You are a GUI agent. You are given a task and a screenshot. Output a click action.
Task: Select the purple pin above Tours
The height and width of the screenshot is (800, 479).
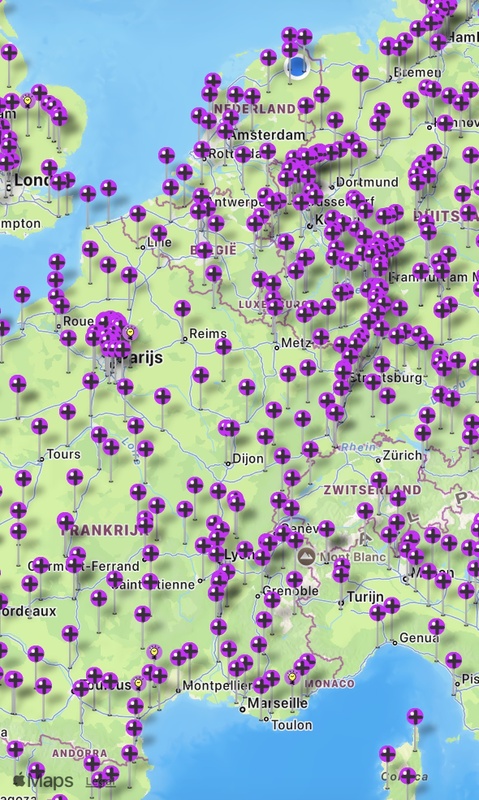(39, 426)
